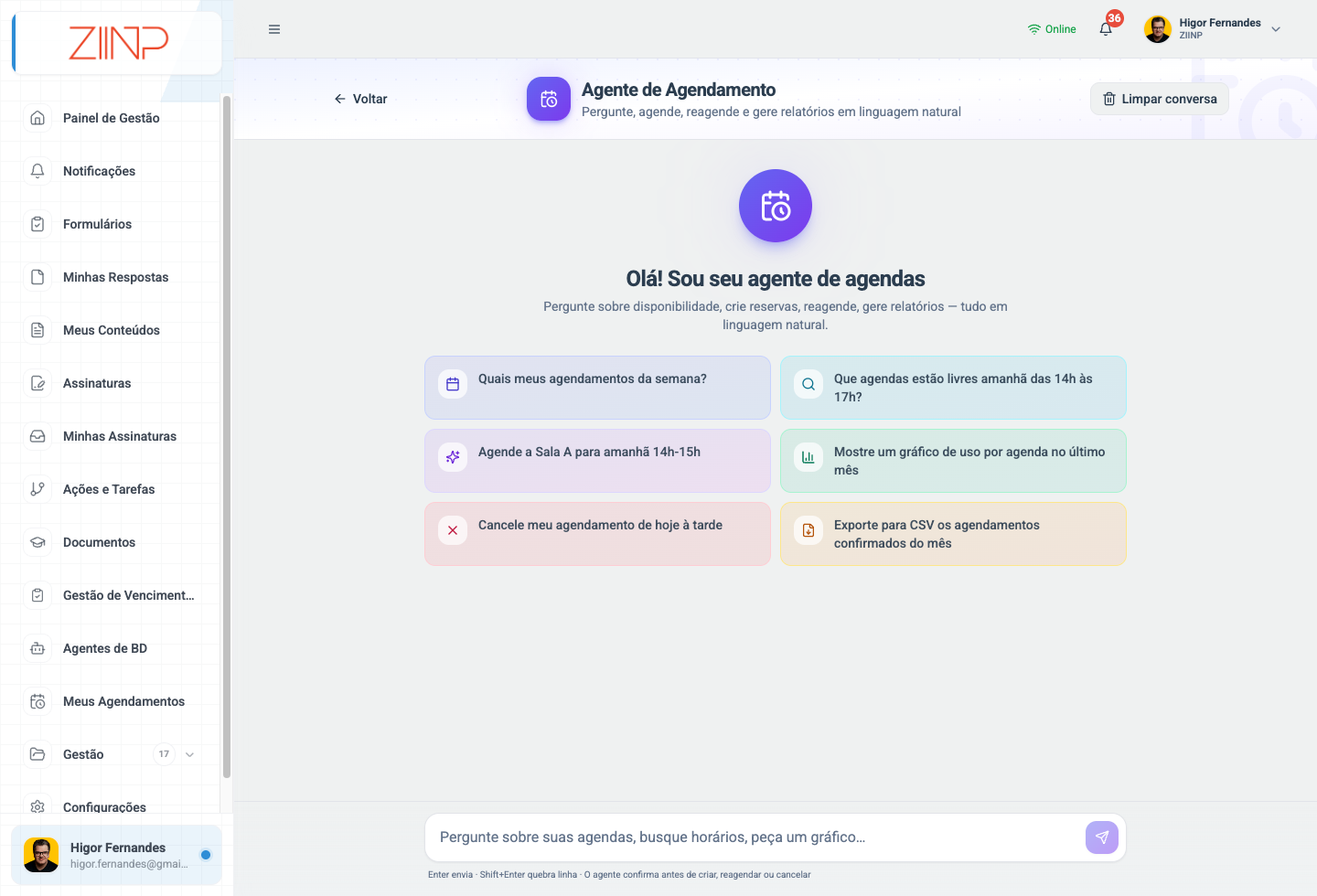Image resolution: width=1317 pixels, height=896 pixels.
Task: Click the Configurações gear icon
Action: (x=37, y=806)
